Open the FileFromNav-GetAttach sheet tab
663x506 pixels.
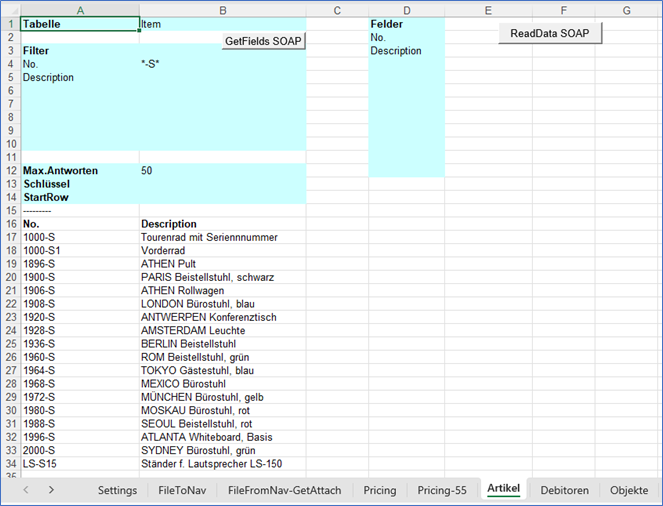point(284,490)
